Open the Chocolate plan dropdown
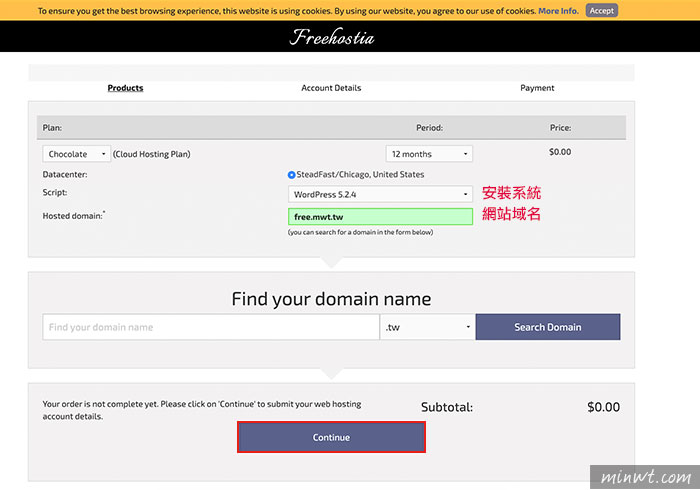 click(76, 154)
